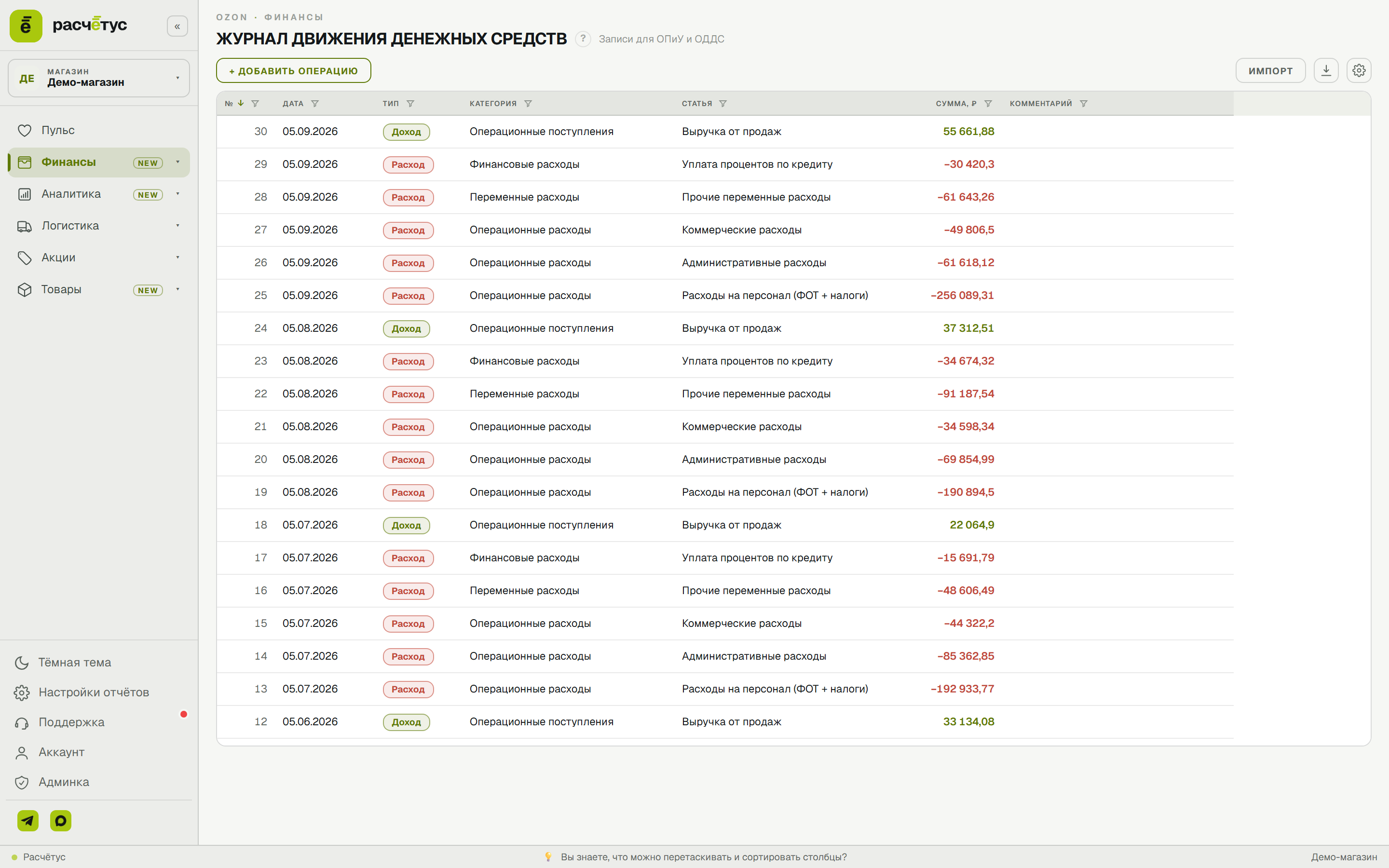The image size is (1389, 868).
Task: Click Финансы breadcrumb link
Action: point(293,17)
